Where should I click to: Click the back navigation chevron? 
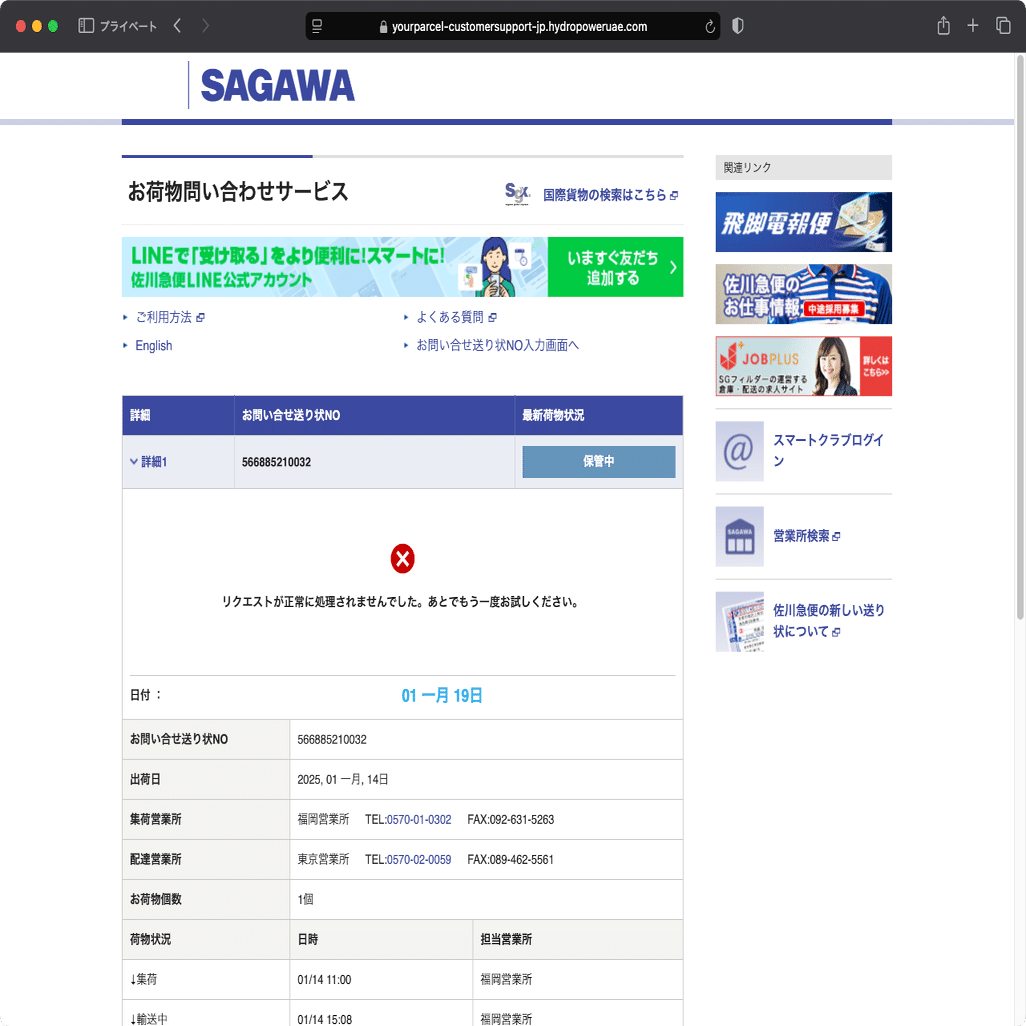(176, 26)
